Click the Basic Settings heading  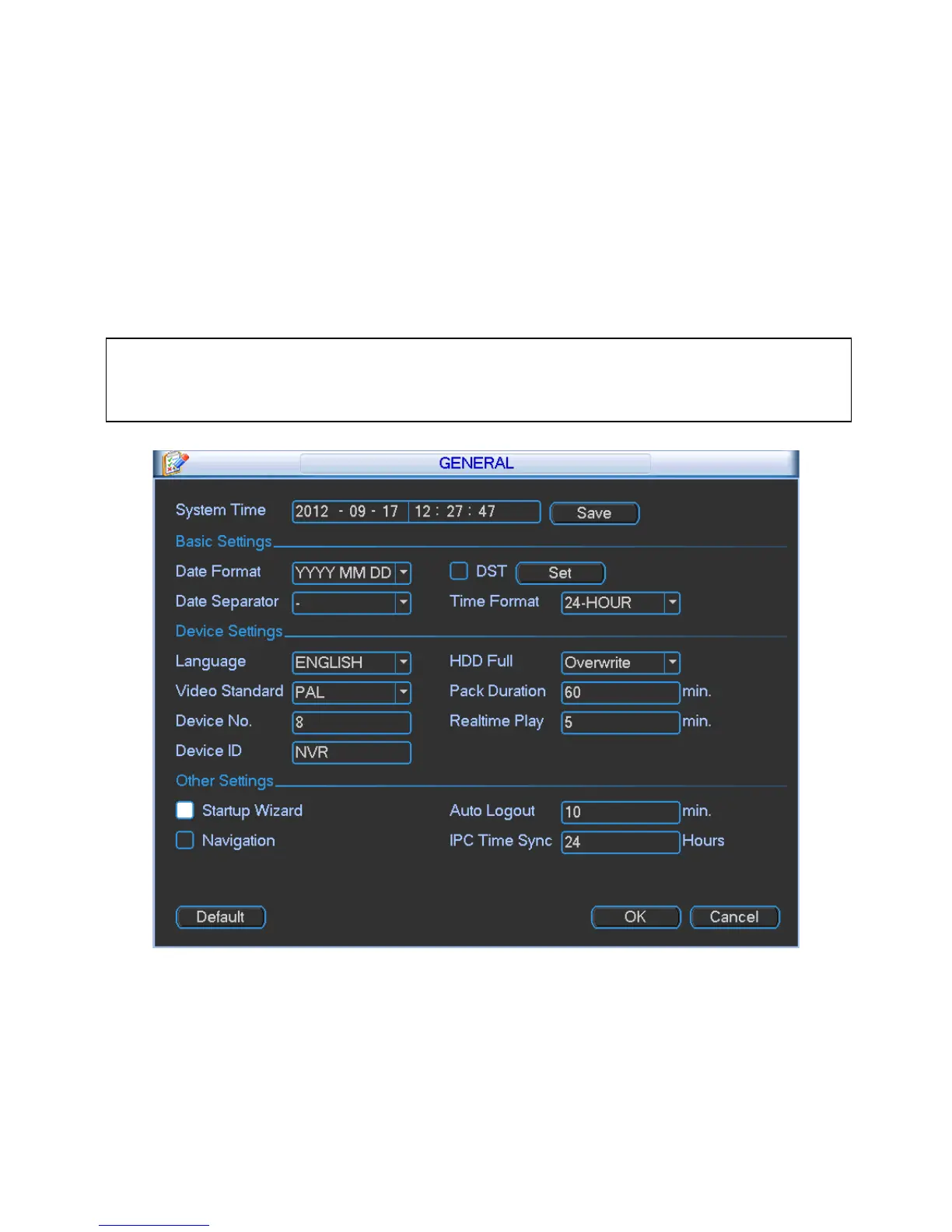[x=223, y=541]
